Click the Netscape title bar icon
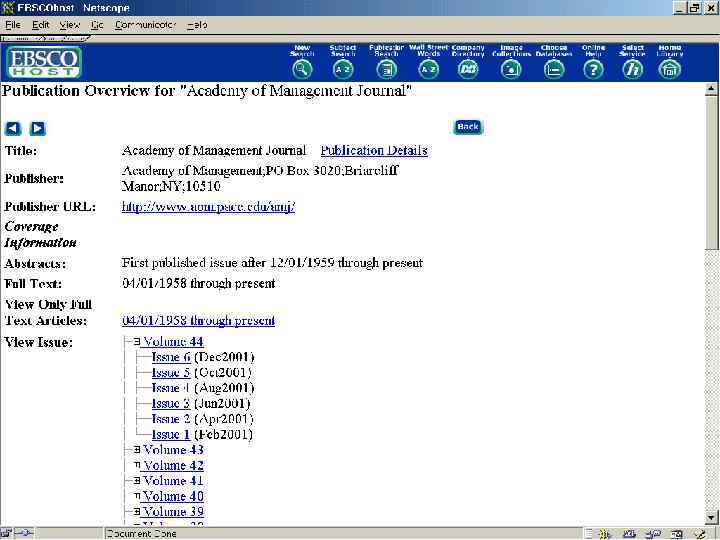720x540 pixels. 7,7
